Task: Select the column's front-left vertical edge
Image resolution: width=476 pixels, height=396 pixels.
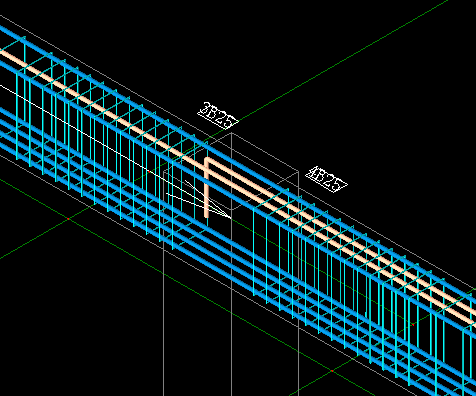Action: point(163,283)
